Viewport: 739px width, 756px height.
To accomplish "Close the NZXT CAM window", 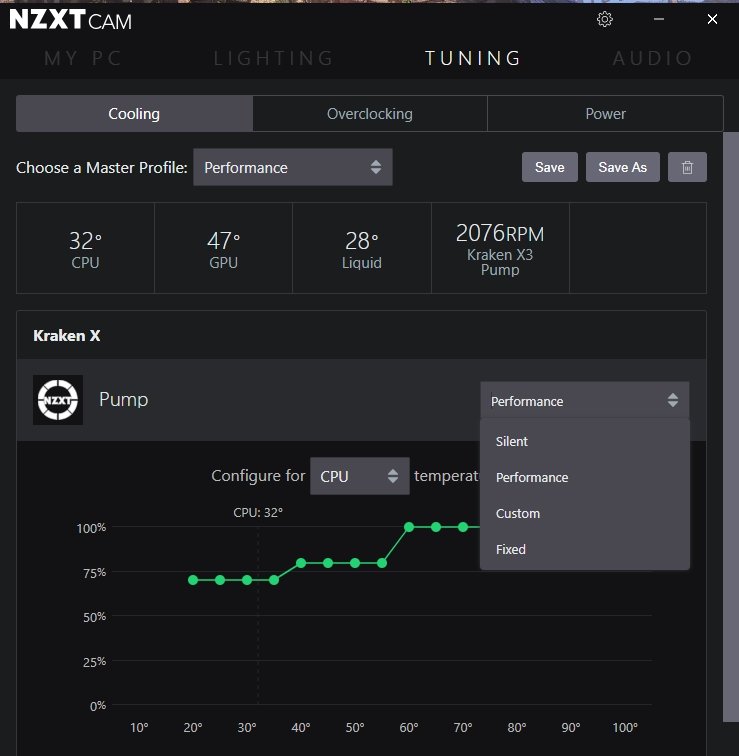I will (x=712, y=19).
